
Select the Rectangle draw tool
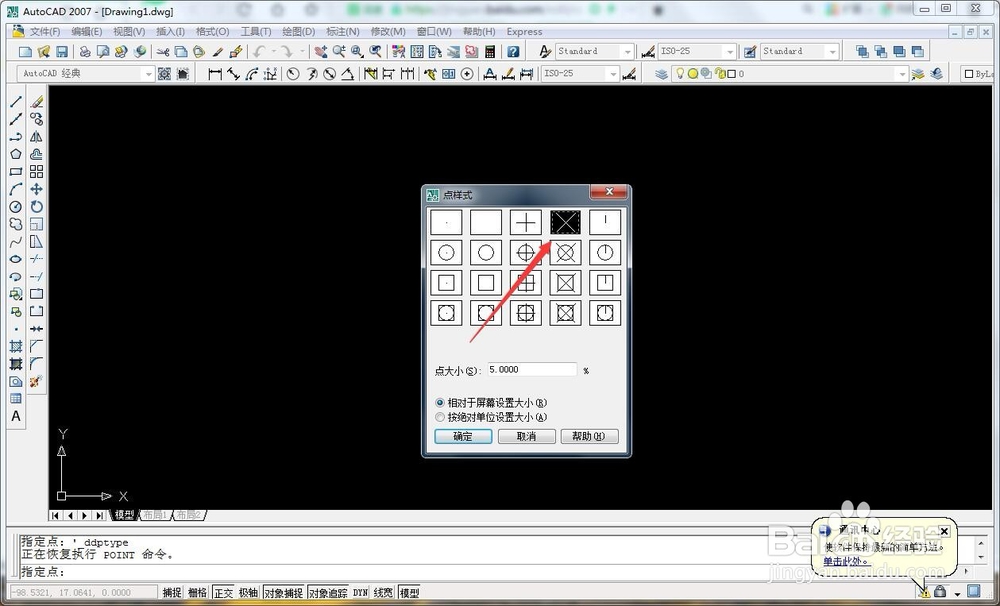click(x=16, y=172)
